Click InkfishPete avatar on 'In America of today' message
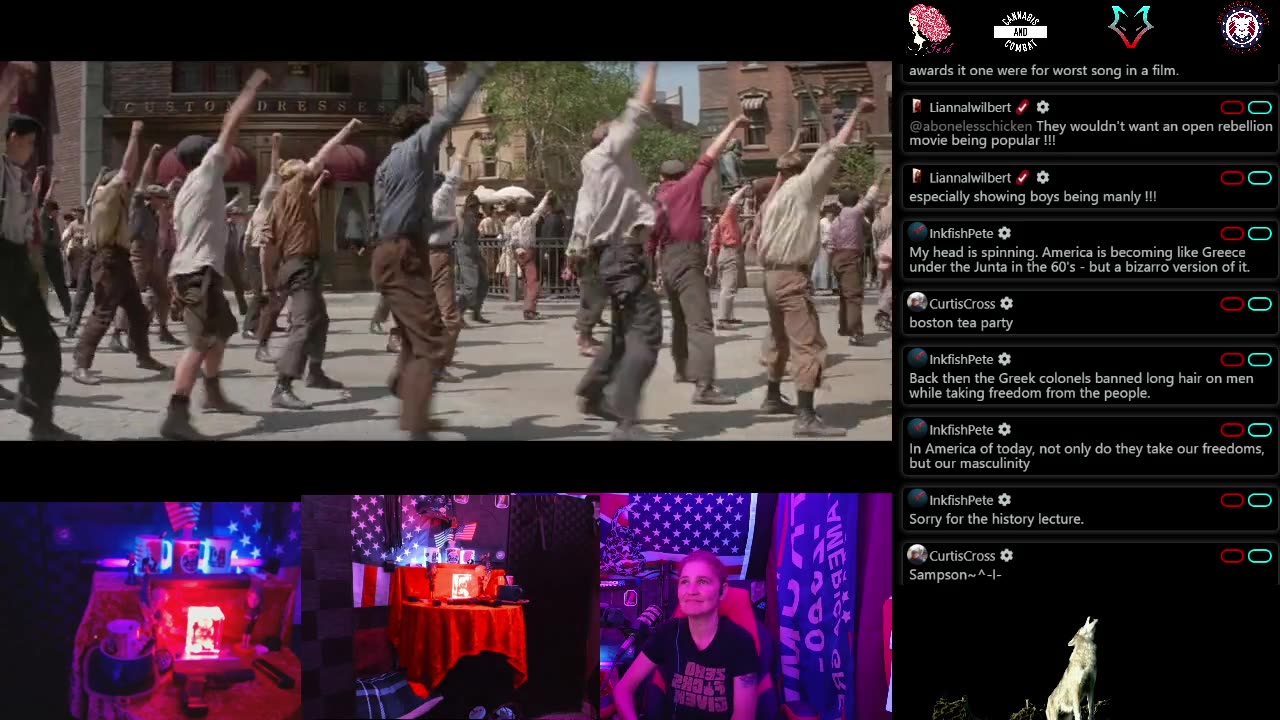 [x=917, y=428]
